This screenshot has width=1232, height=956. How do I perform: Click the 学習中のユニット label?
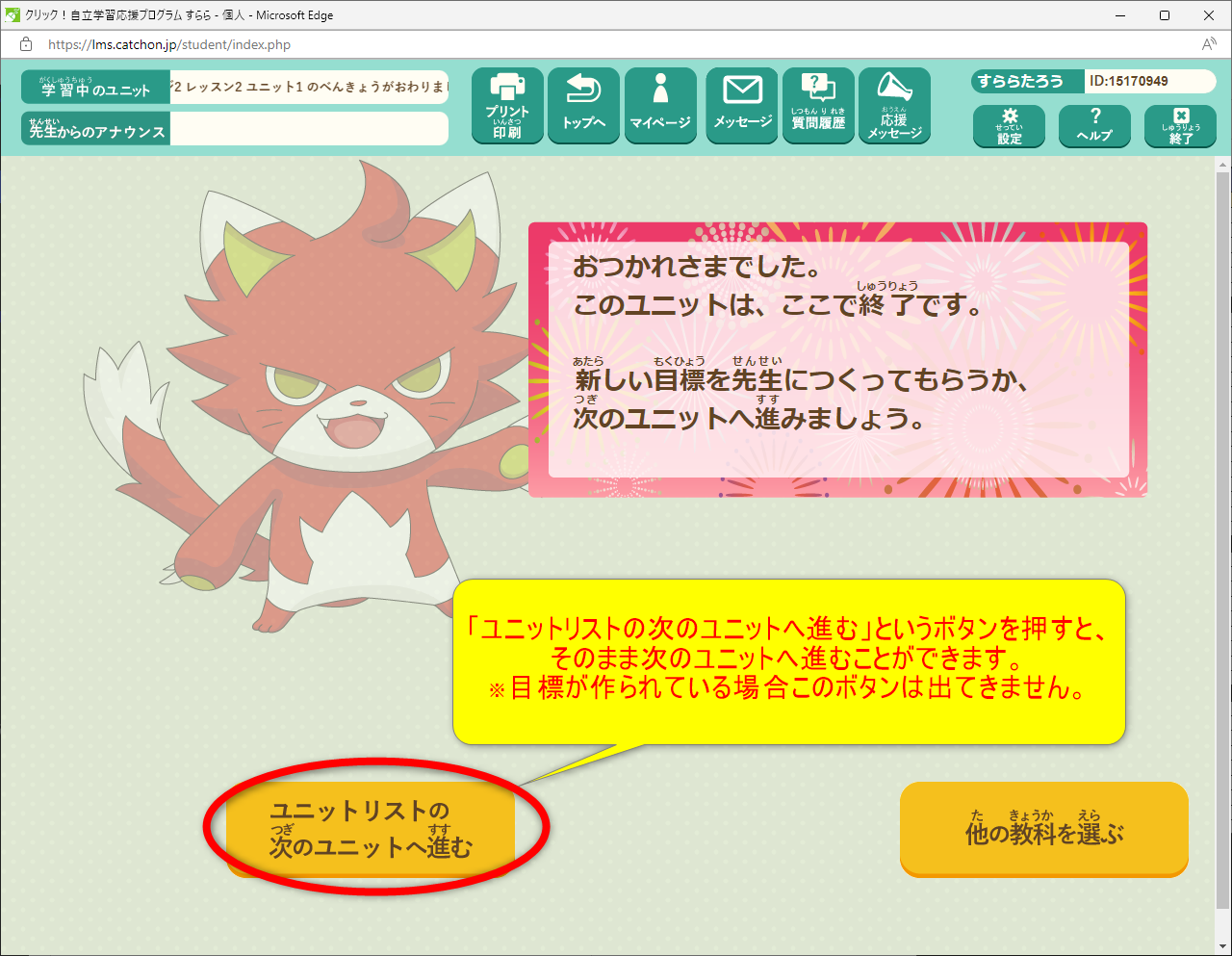(95, 87)
